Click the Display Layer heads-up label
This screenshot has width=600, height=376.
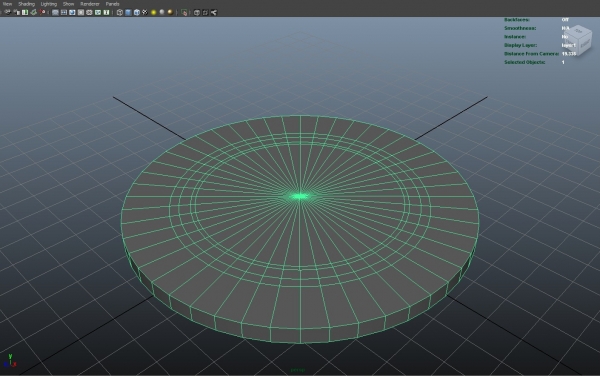point(520,45)
